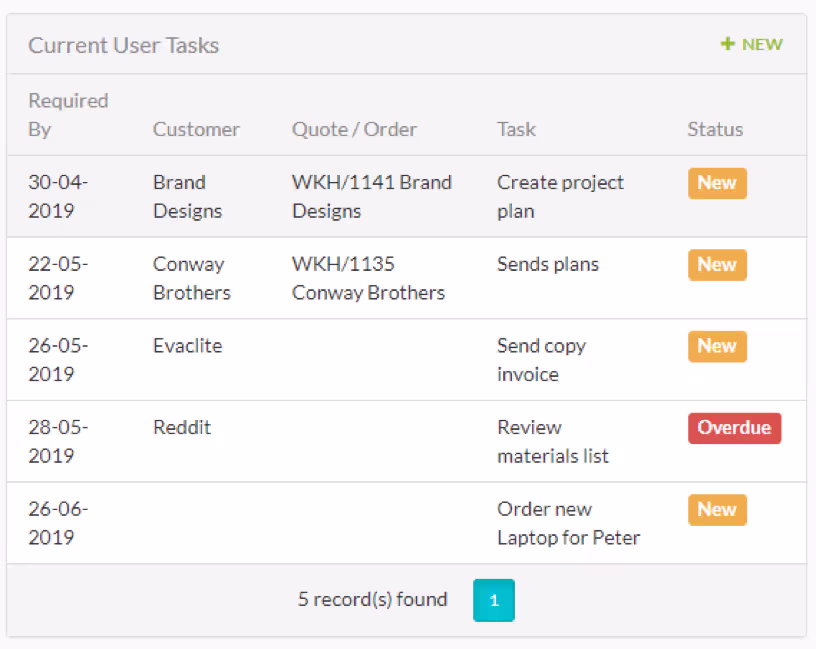Click the Status column header
Viewport: 816px width, 649px height.
(715, 129)
